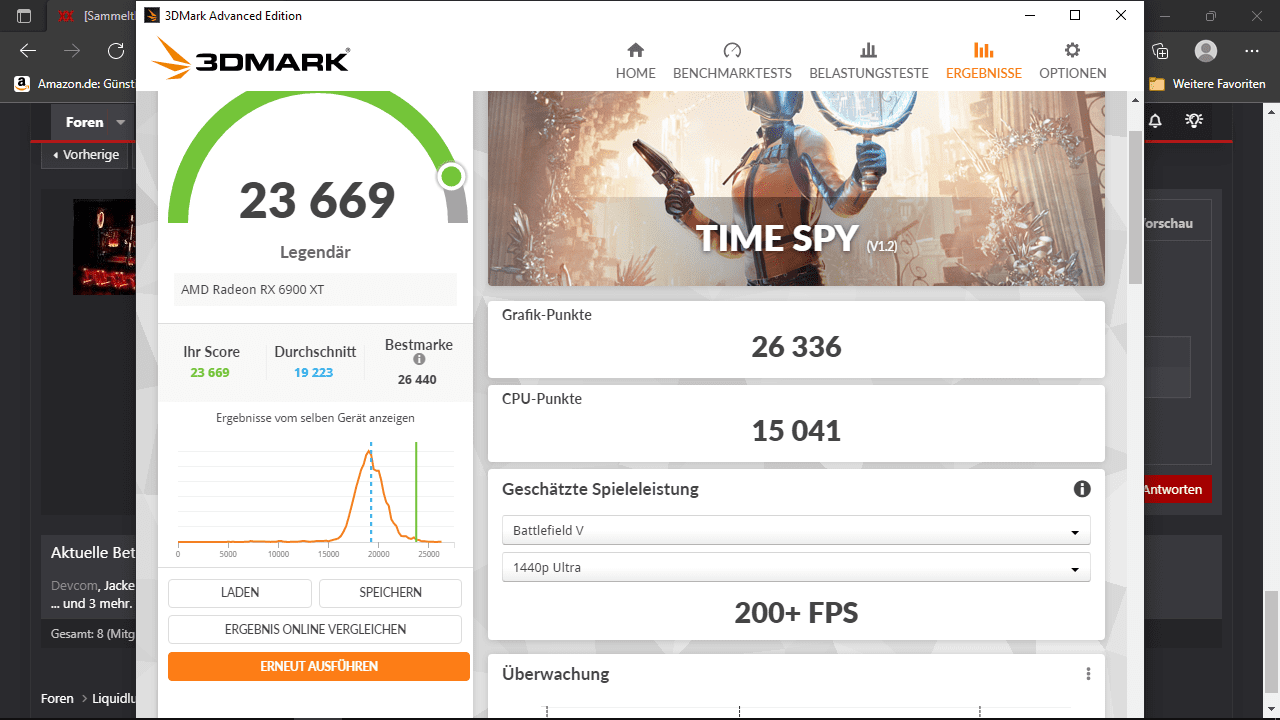Open browser tab actions menu icon
This screenshot has height=720, width=1280.
pyautogui.click(x=24, y=16)
